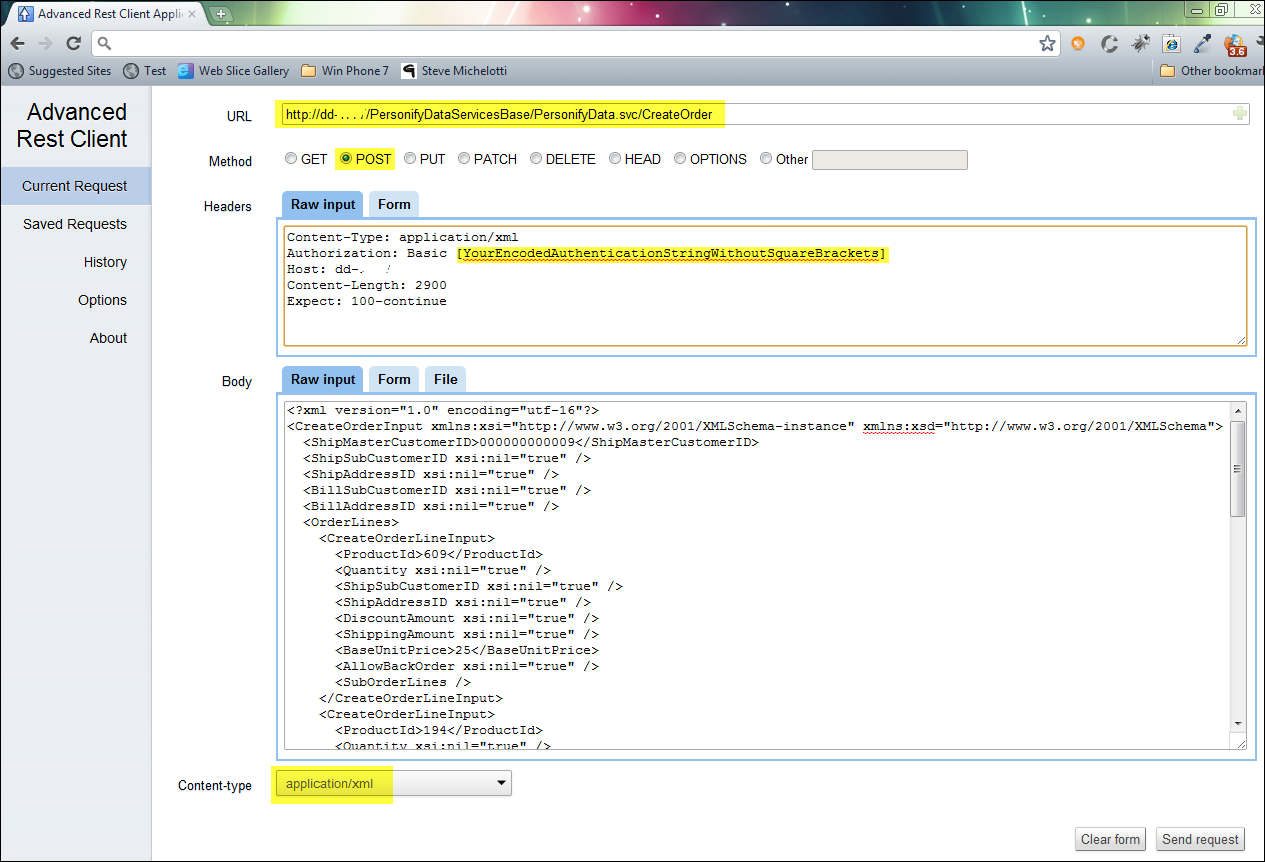Click the Content-Length: 2900 header line

[x=366, y=285]
